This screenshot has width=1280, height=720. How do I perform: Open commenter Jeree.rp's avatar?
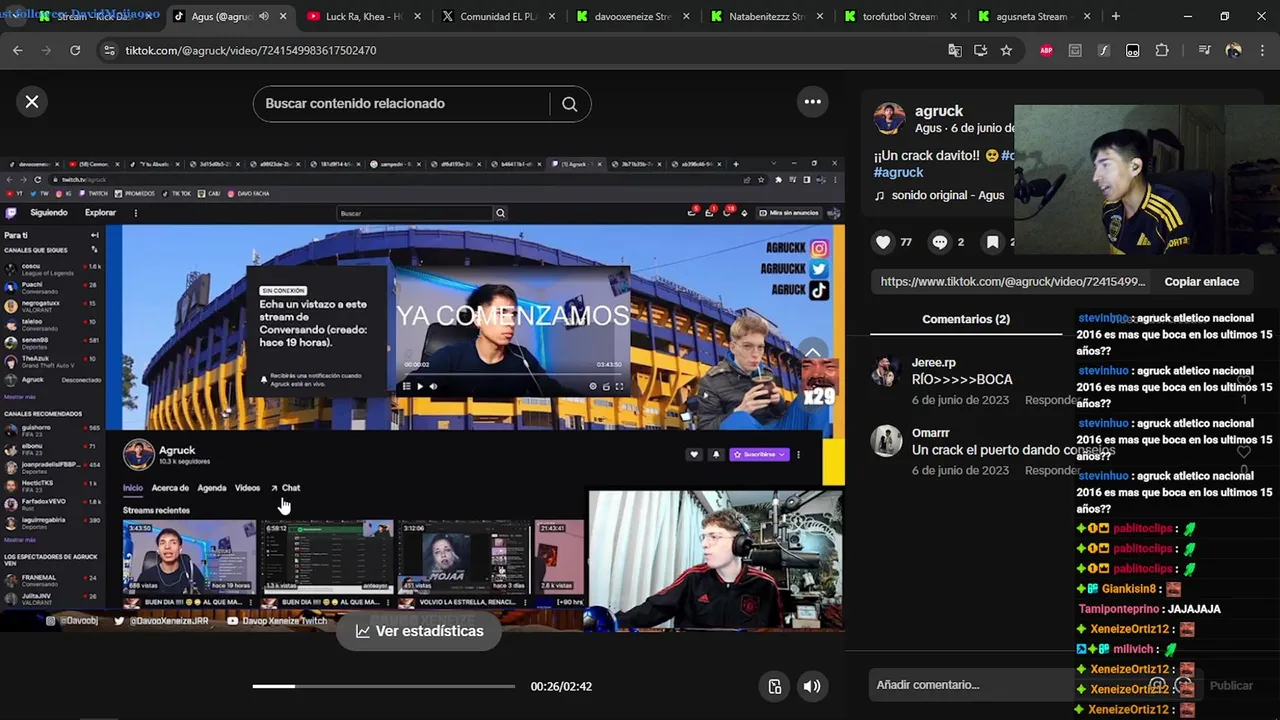(x=886, y=371)
